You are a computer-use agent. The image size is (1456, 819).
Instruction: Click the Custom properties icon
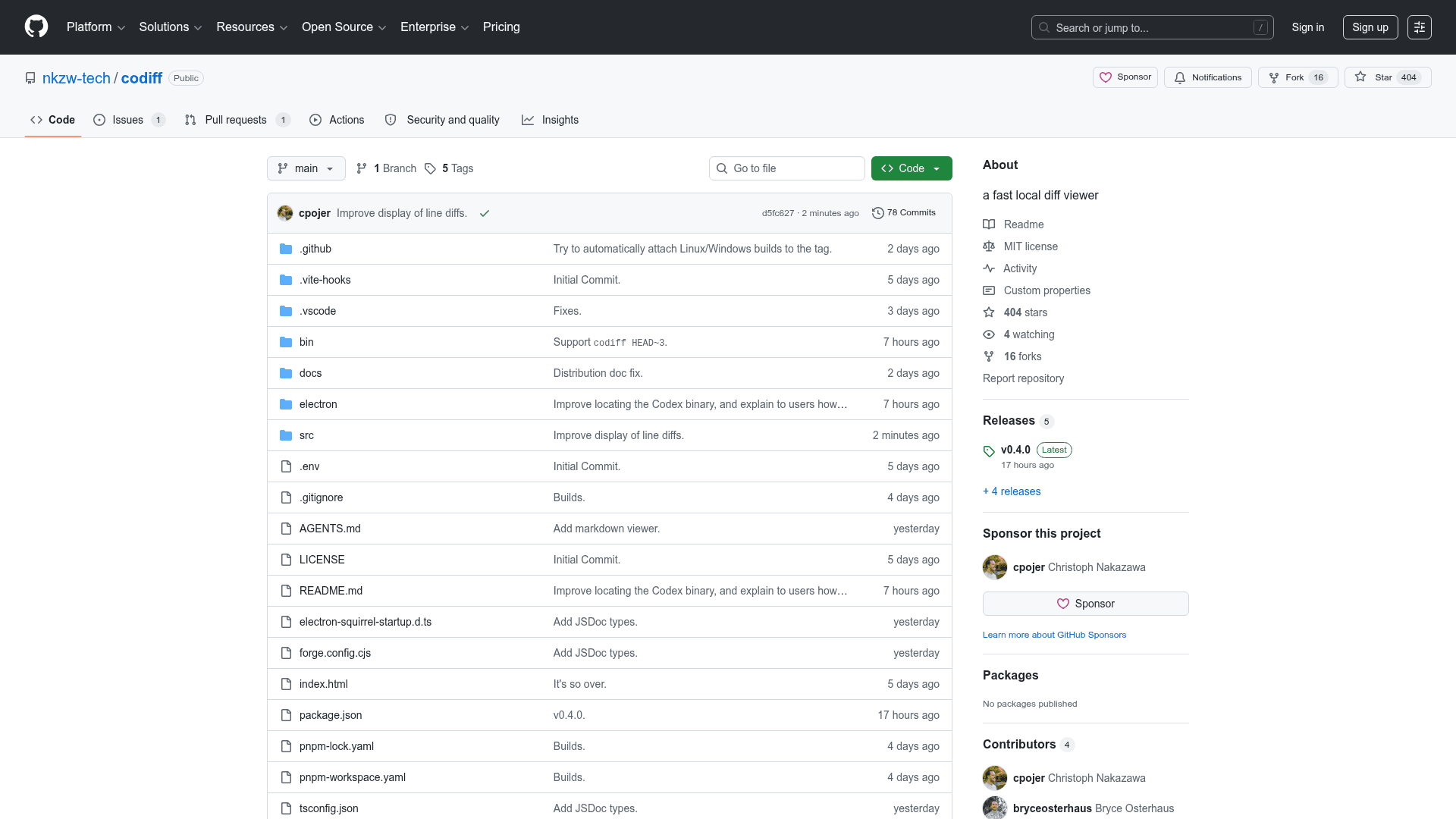989,290
